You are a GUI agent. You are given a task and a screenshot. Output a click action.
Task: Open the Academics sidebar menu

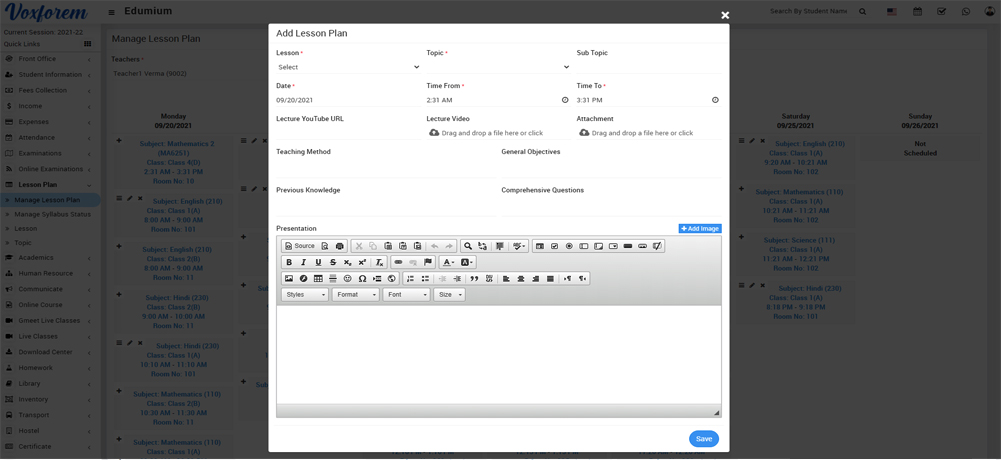tap(36, 257)
